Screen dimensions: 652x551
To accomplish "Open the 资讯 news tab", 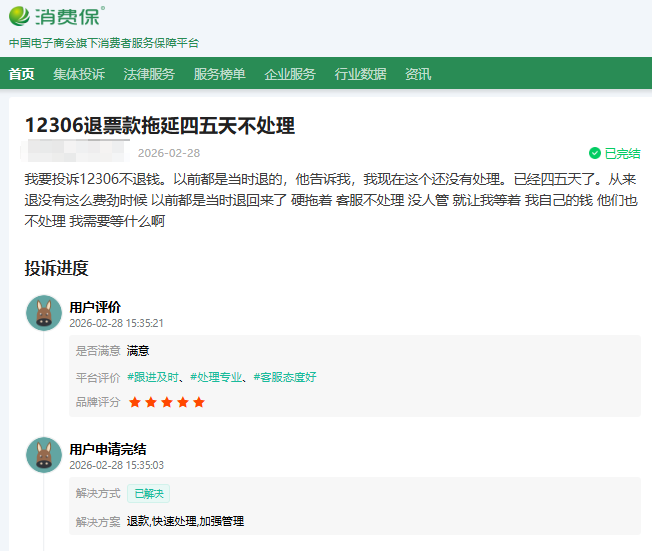I will click(418, 74).
